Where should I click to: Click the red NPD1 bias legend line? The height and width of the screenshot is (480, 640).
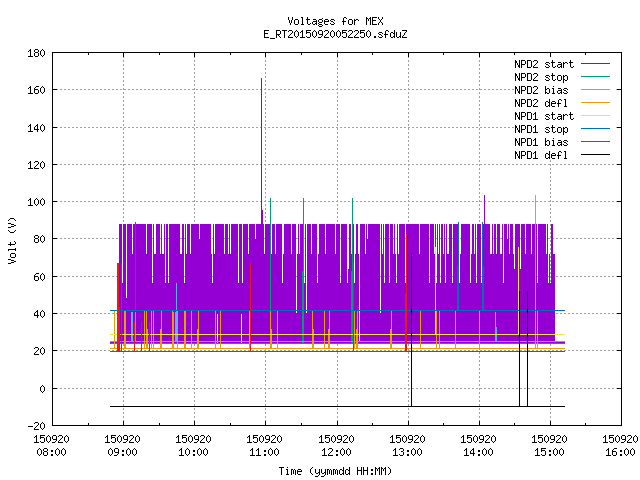(x=595, y=142)
